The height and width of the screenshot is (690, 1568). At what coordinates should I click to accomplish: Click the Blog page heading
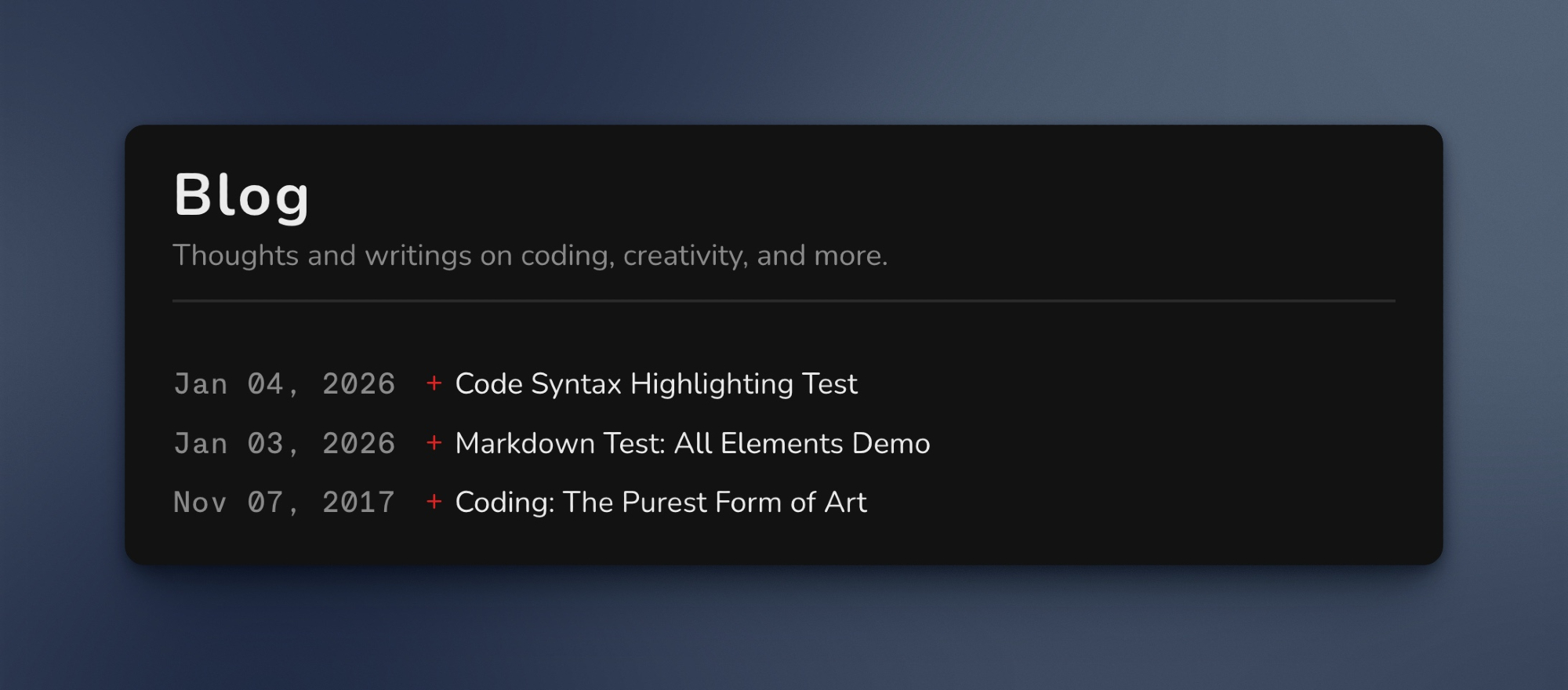click(241, 195)
